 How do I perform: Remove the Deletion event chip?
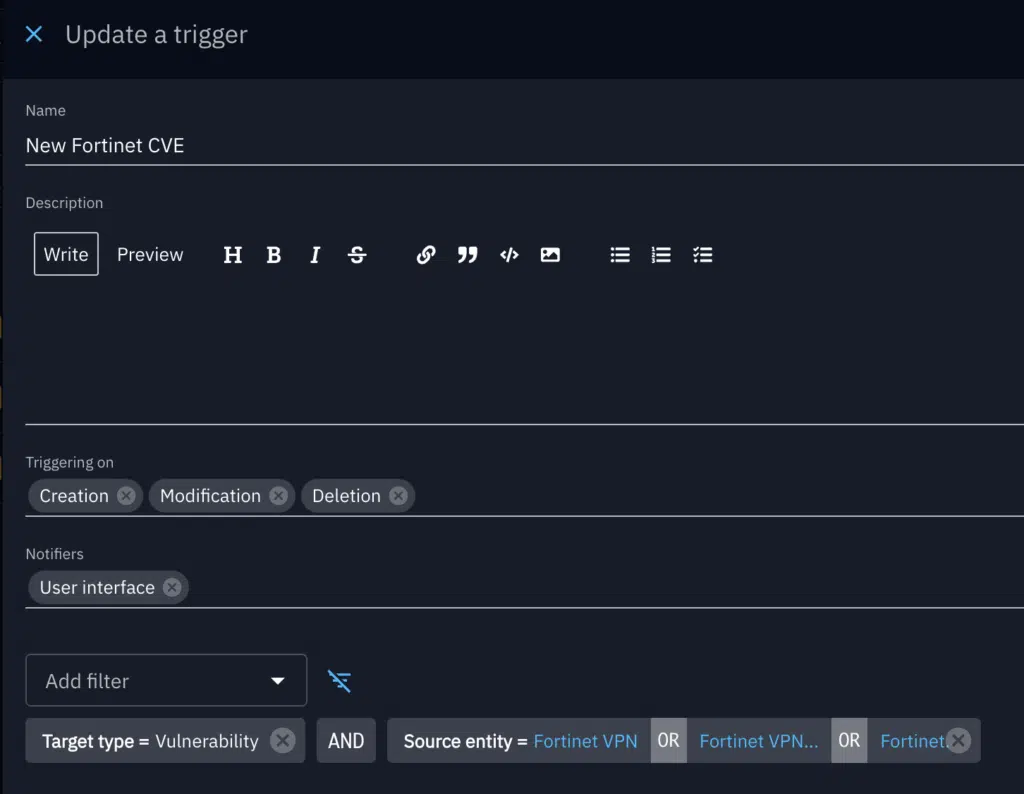coord(398,496)
